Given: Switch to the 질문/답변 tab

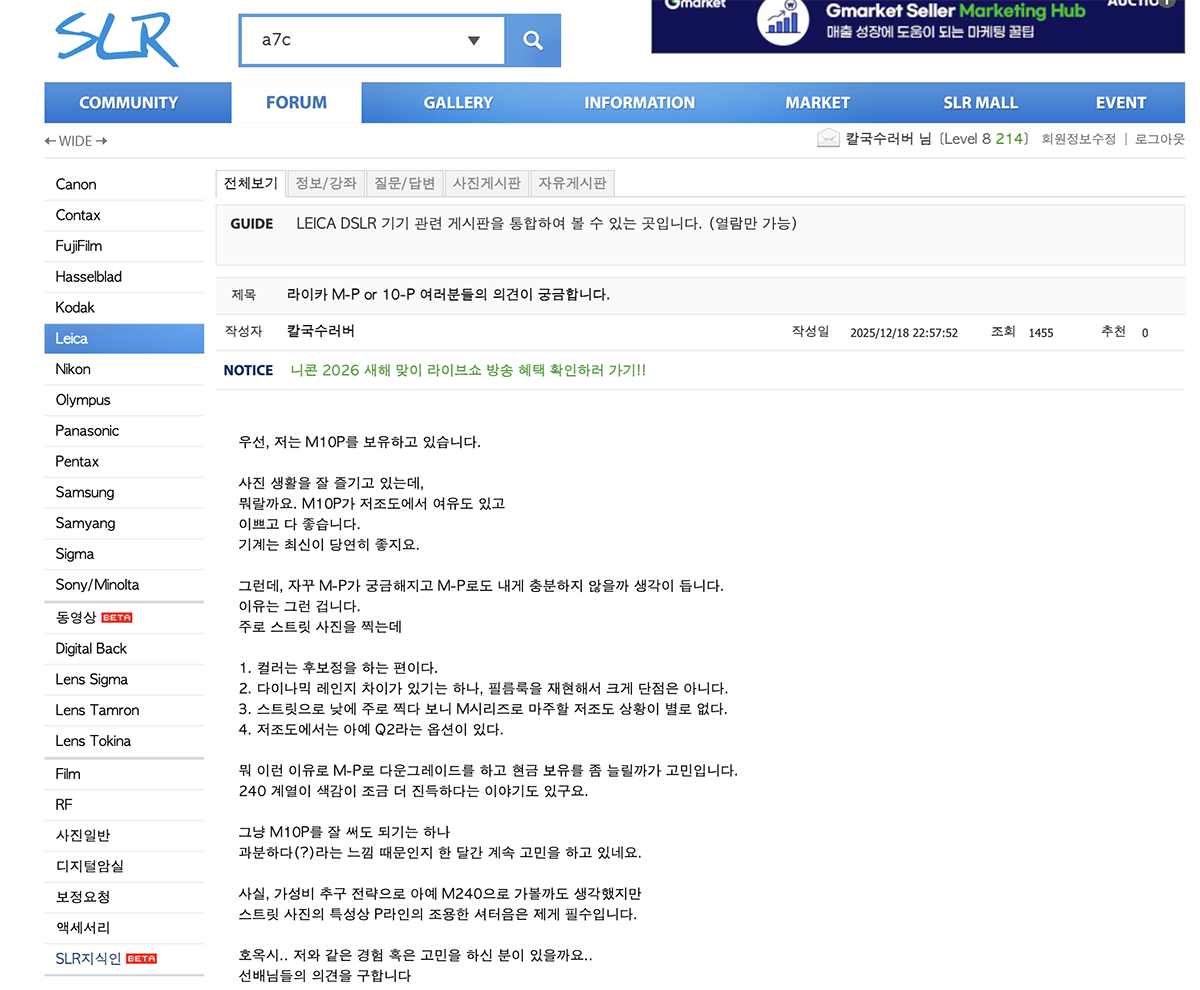Looking at the screenshot, I should pyautogui.click(x=405, y=183).
